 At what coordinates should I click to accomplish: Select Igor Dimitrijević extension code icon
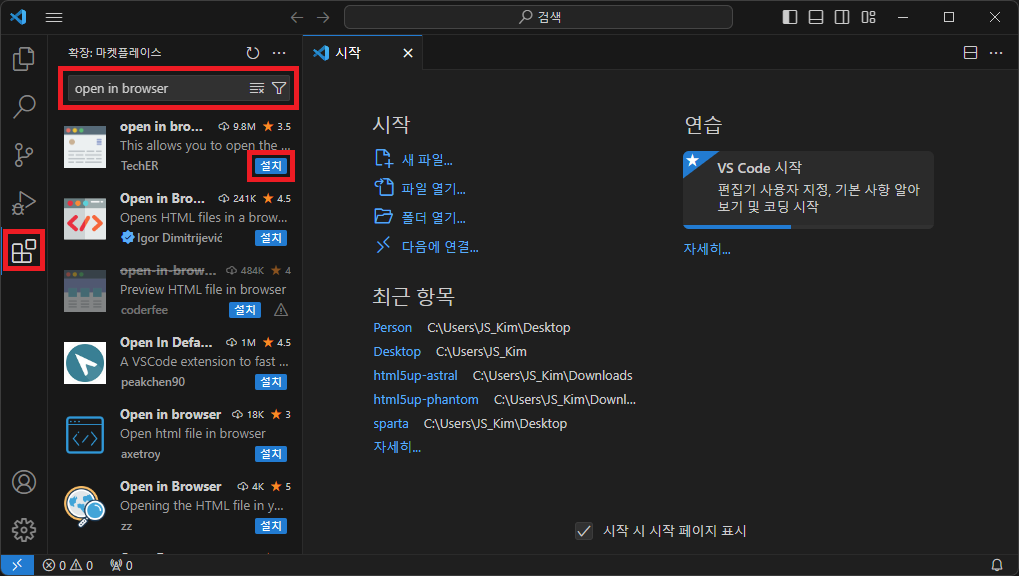[x=84, y=219]
